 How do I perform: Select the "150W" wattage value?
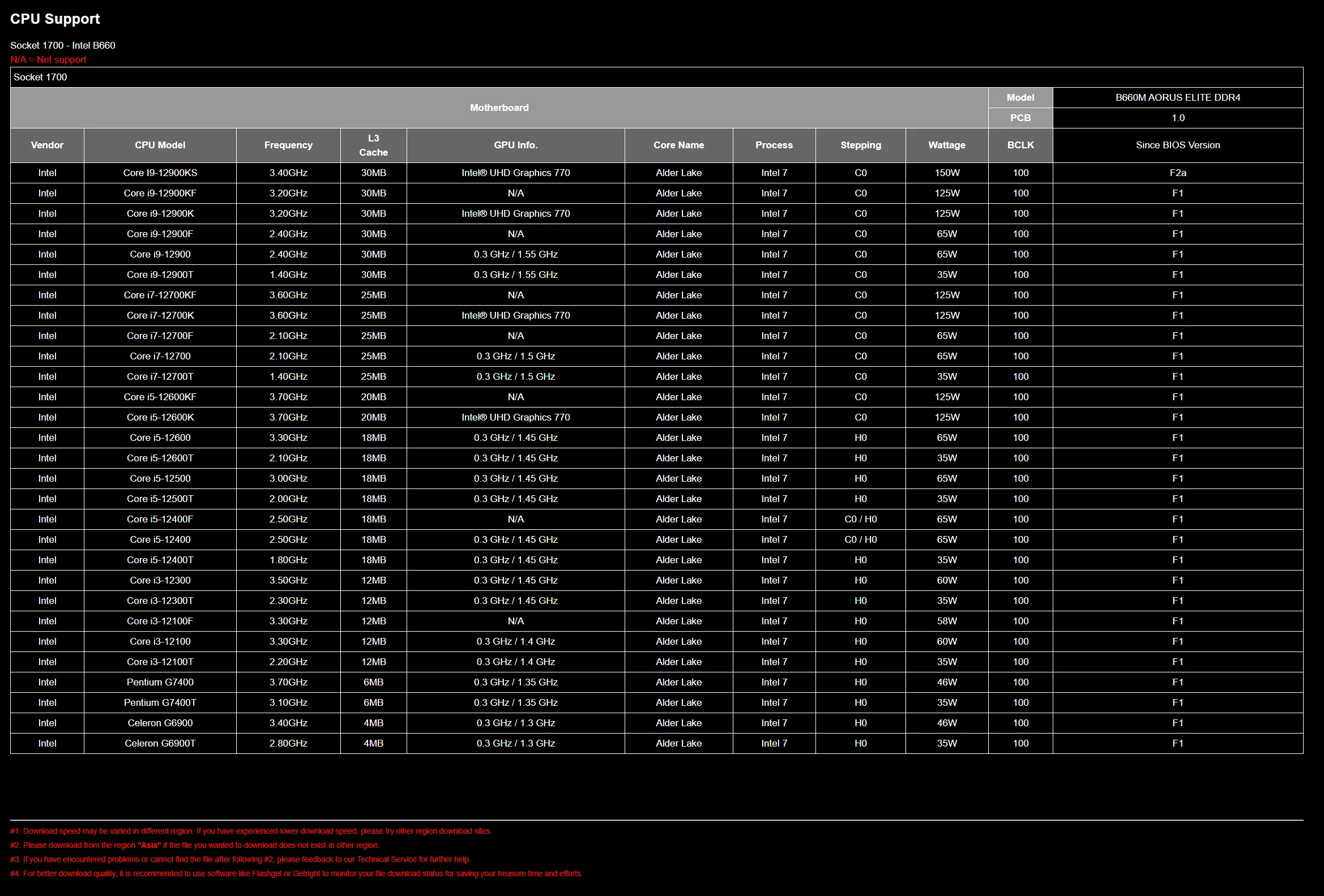coord(947,173)
